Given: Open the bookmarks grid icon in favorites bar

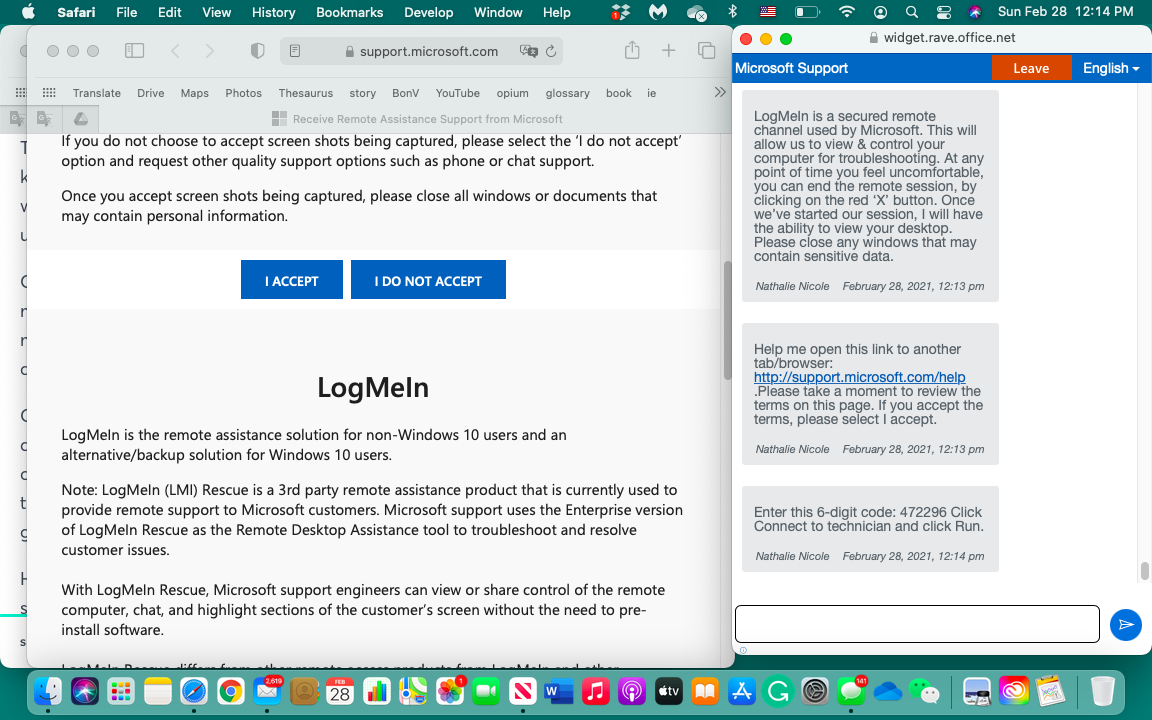Looking at the screenshot, I should click(x=48, y=93).
